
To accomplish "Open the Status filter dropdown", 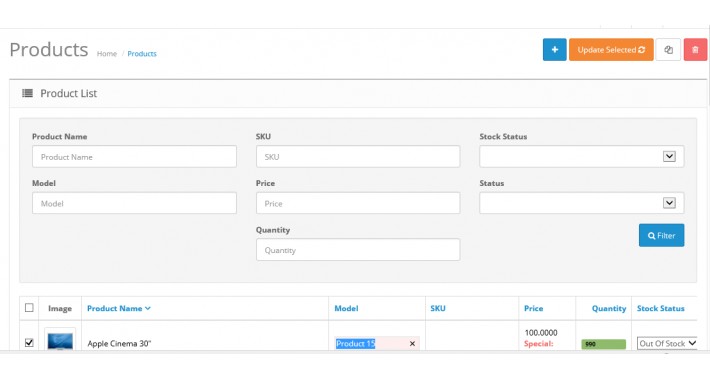I will coord(581,203).
